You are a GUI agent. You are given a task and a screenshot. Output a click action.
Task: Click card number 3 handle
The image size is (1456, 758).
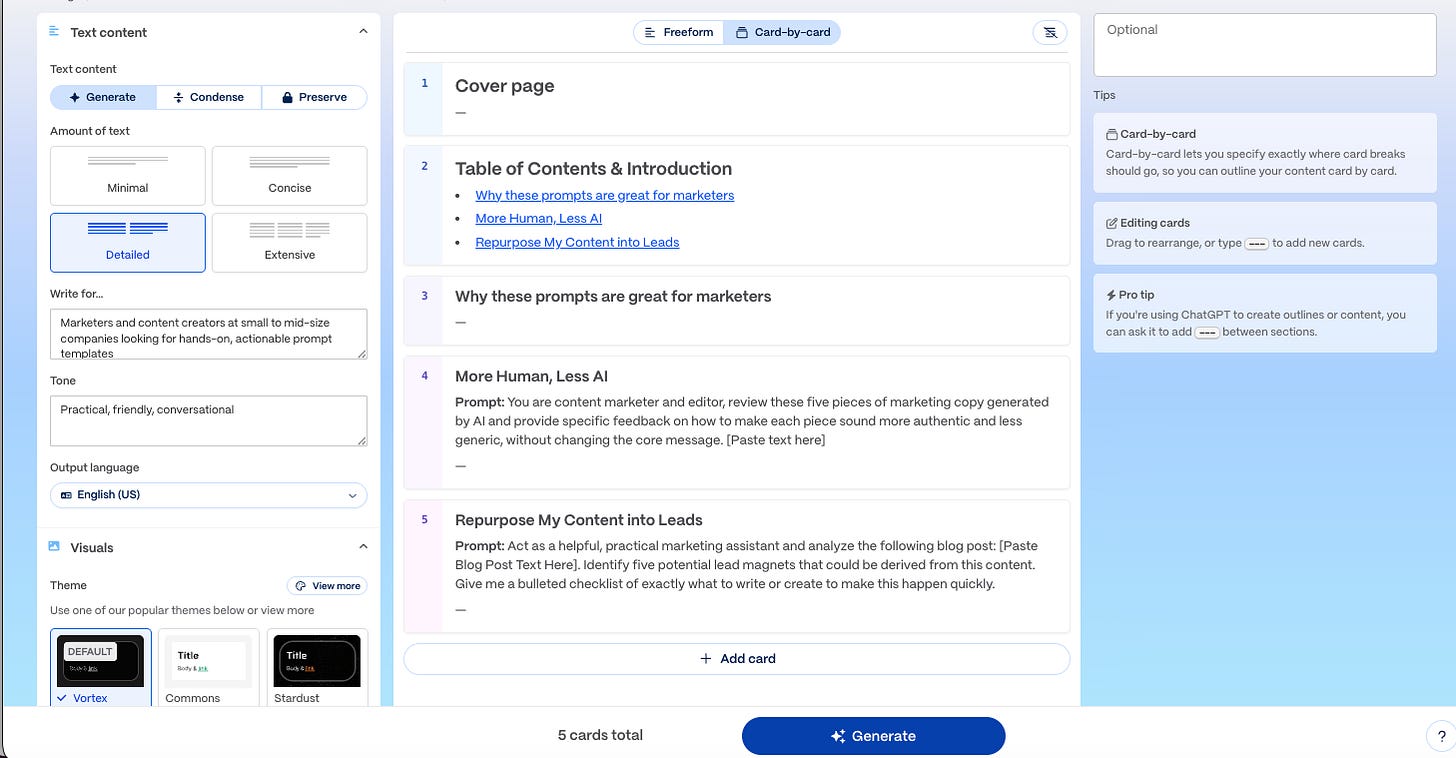tap(424, 311)
